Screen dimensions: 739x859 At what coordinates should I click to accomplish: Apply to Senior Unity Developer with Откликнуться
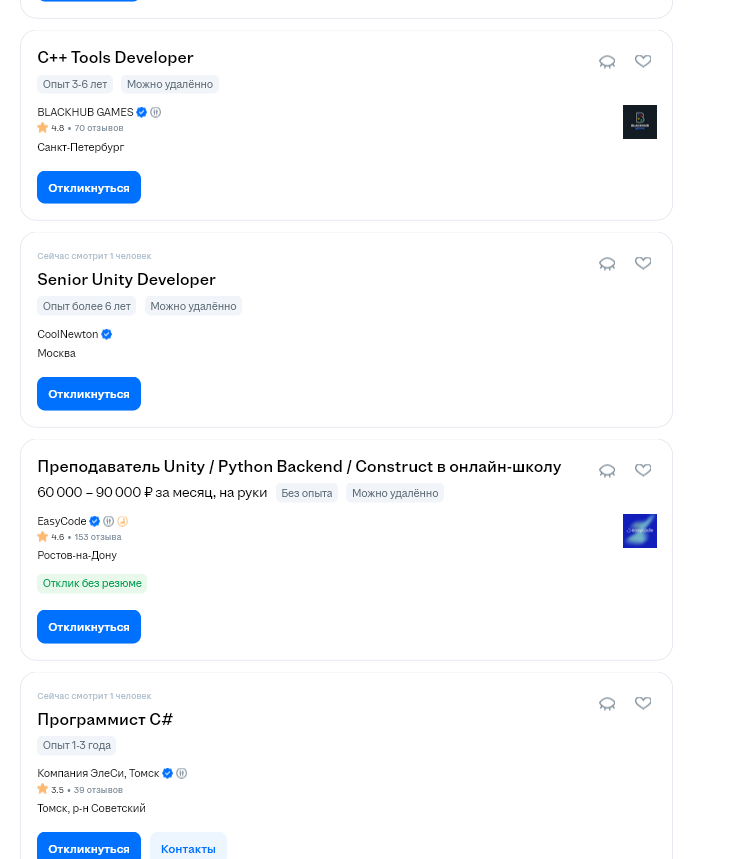click(89, 393)
